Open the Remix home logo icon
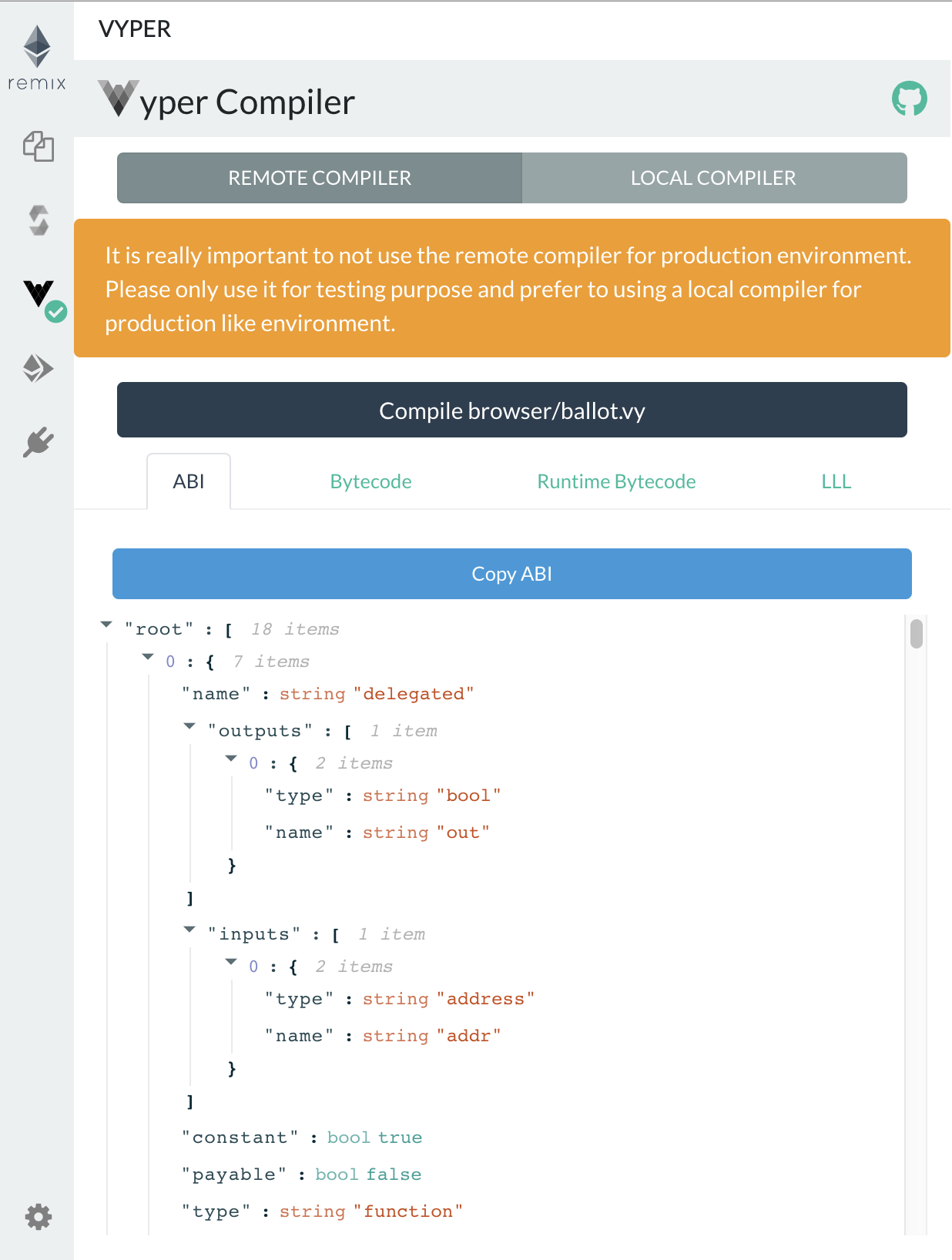This screenshot has width=952, height=1260. [x=37, y=58]
